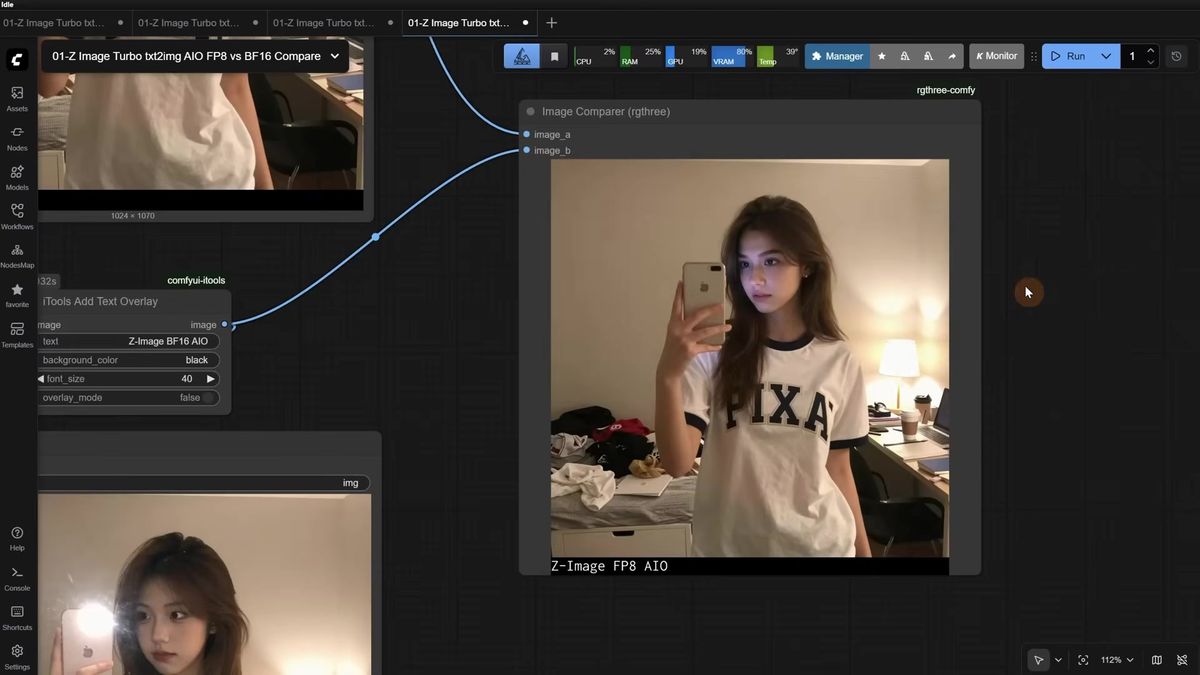This screenshot has height=675, width=1200.
Task: Click the RAM usage monitor
Action: (x=641, y=56)
